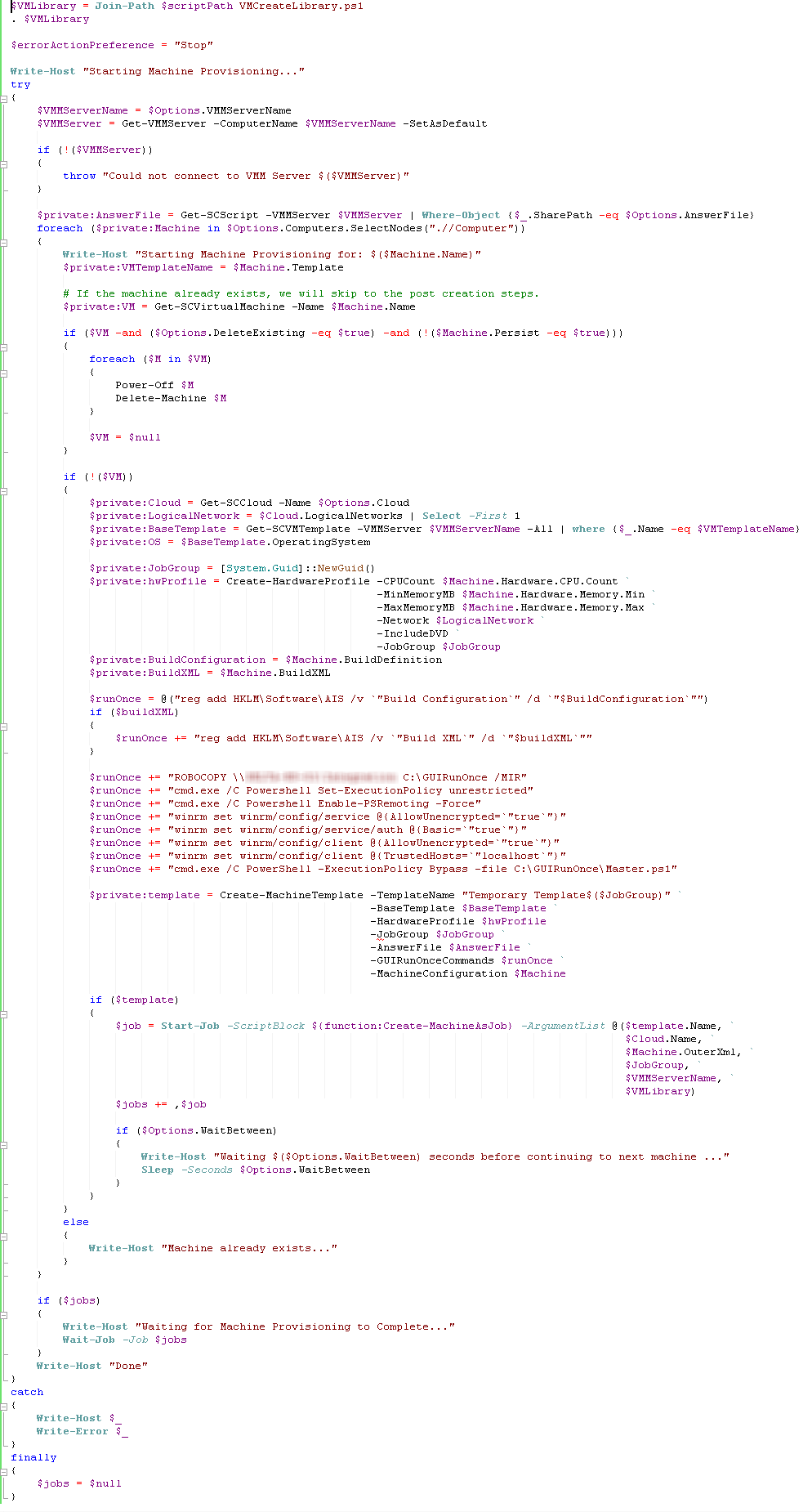Fold the foreach ($M in $VM) block
The width and height of the screenshot is (812, 1512).
[x=4, y=373]
